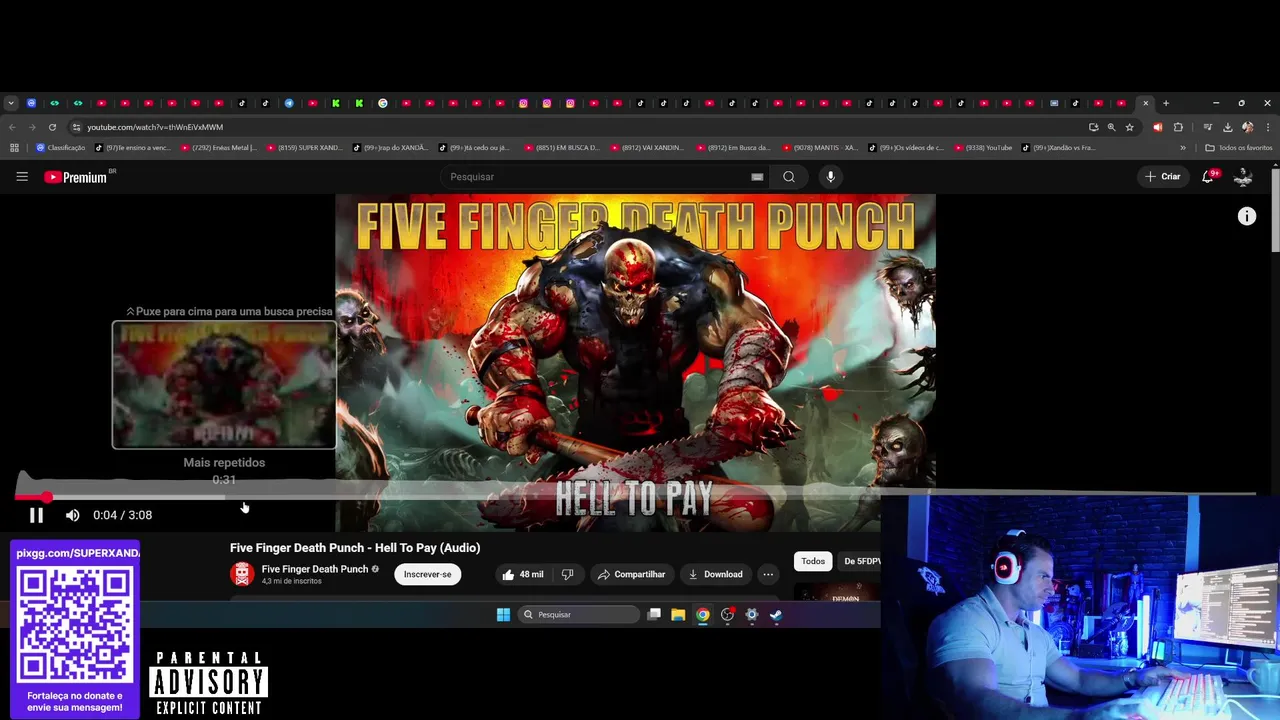This screenshot has height=720, width=1280.
Task: Pause the video with the pause button
Action: (36, 515)
